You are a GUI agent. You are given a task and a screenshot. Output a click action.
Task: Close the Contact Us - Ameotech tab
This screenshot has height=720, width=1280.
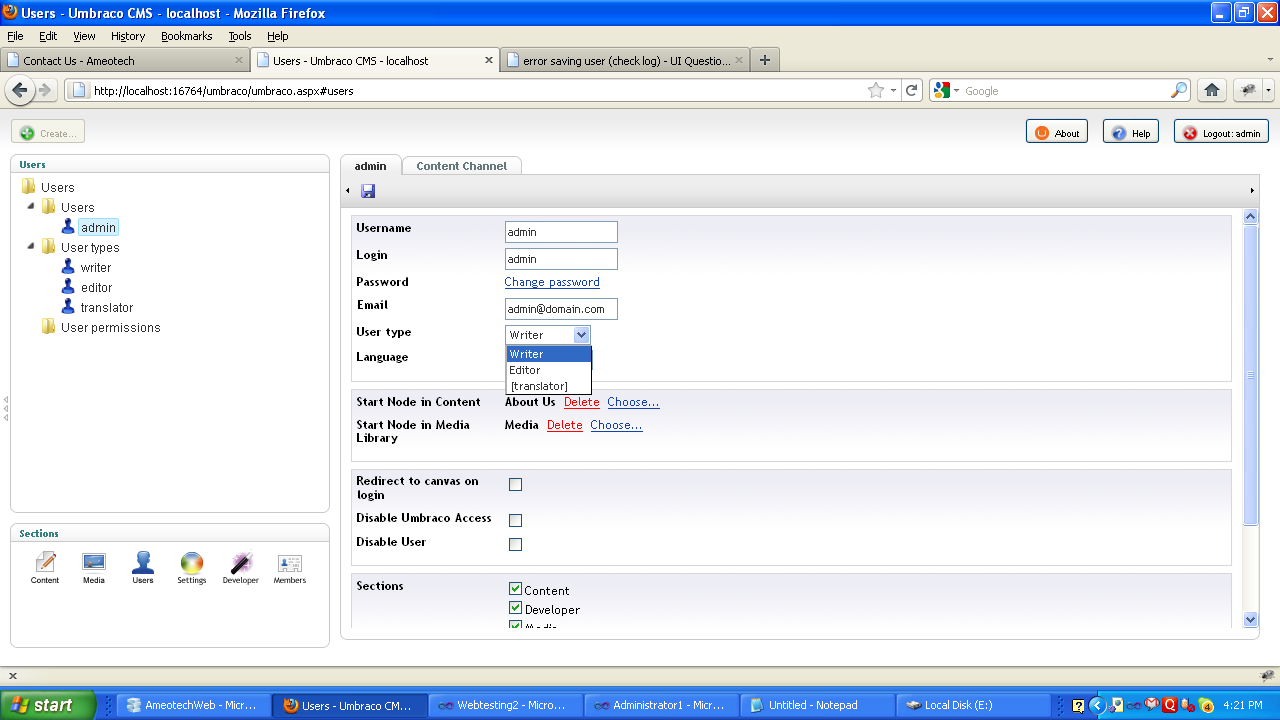(x=238, y=60)
